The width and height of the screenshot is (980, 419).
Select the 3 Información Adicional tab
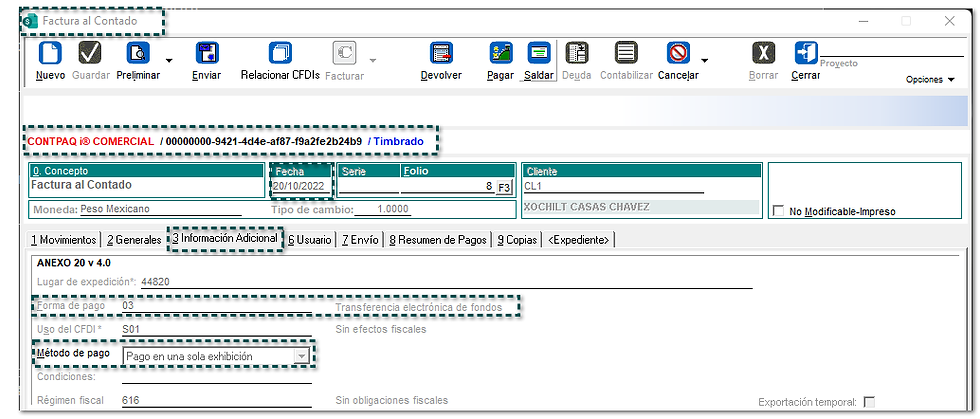click(225, 239)
